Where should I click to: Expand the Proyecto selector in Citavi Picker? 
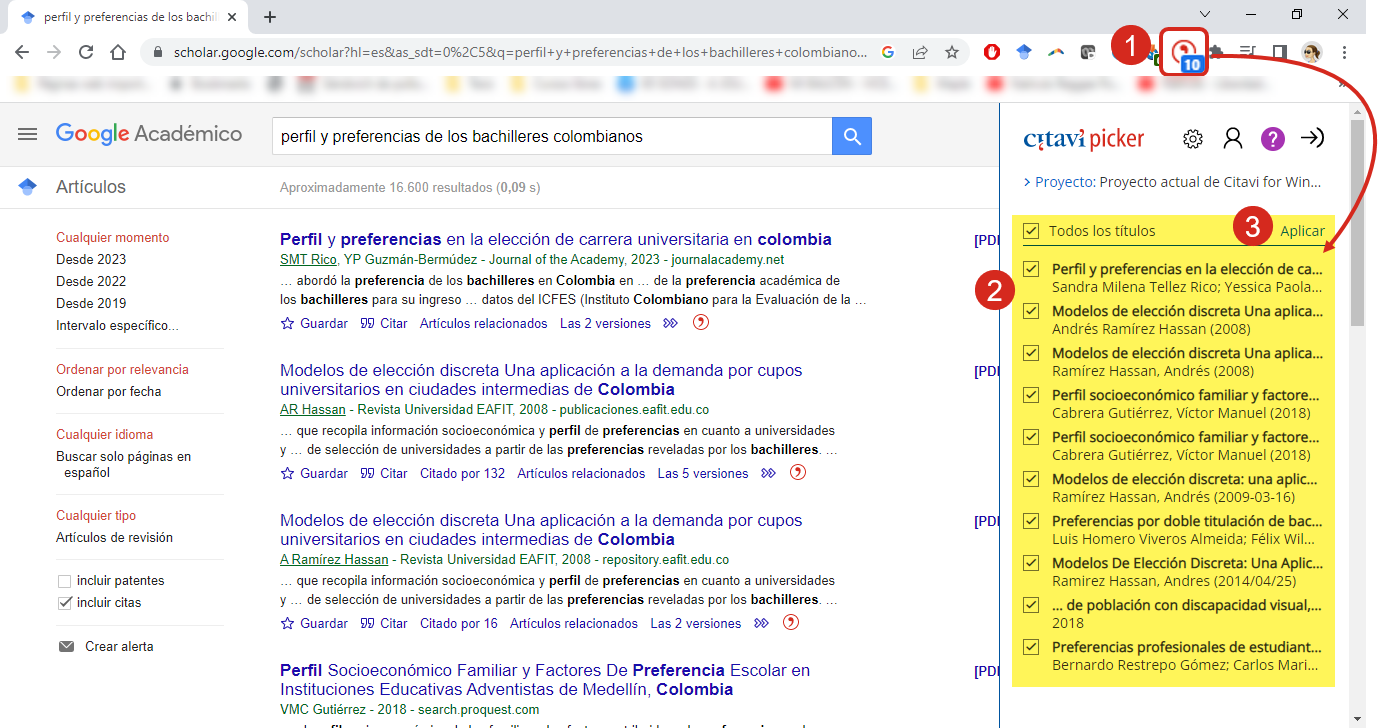coord(1172,182)
